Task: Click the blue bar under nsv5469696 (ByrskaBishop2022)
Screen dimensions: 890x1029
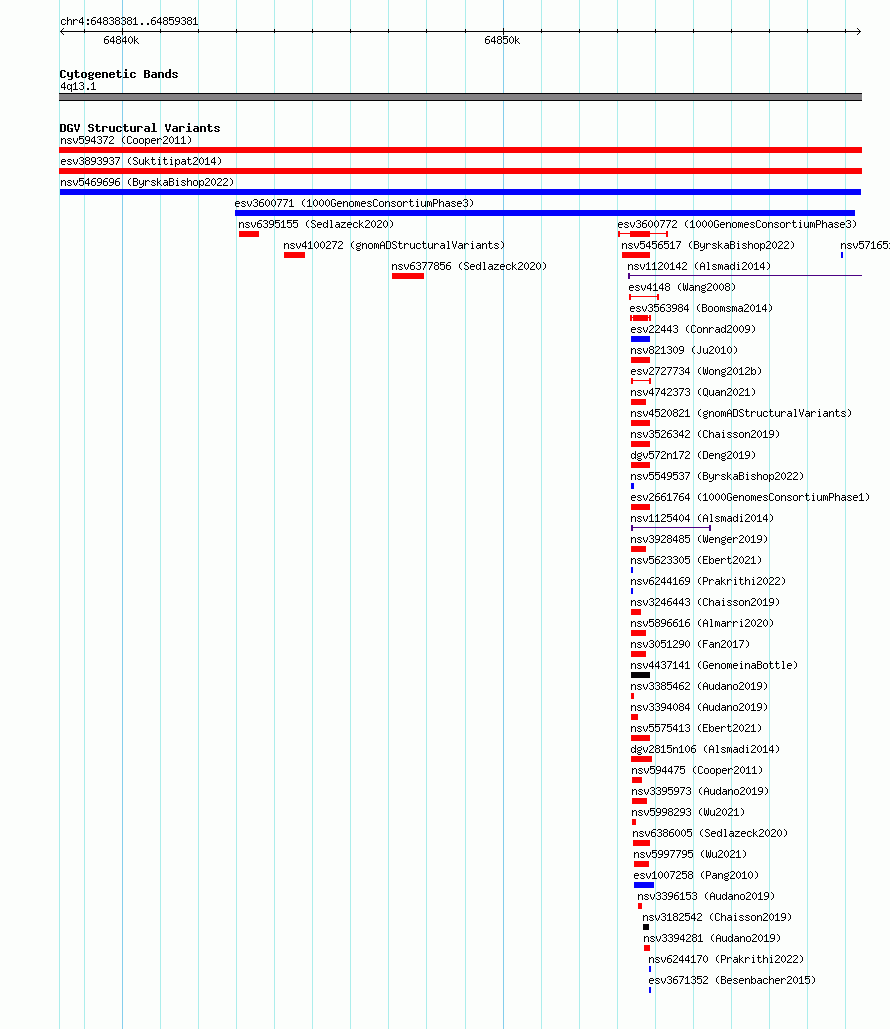Action: click(x=460, y=192)
